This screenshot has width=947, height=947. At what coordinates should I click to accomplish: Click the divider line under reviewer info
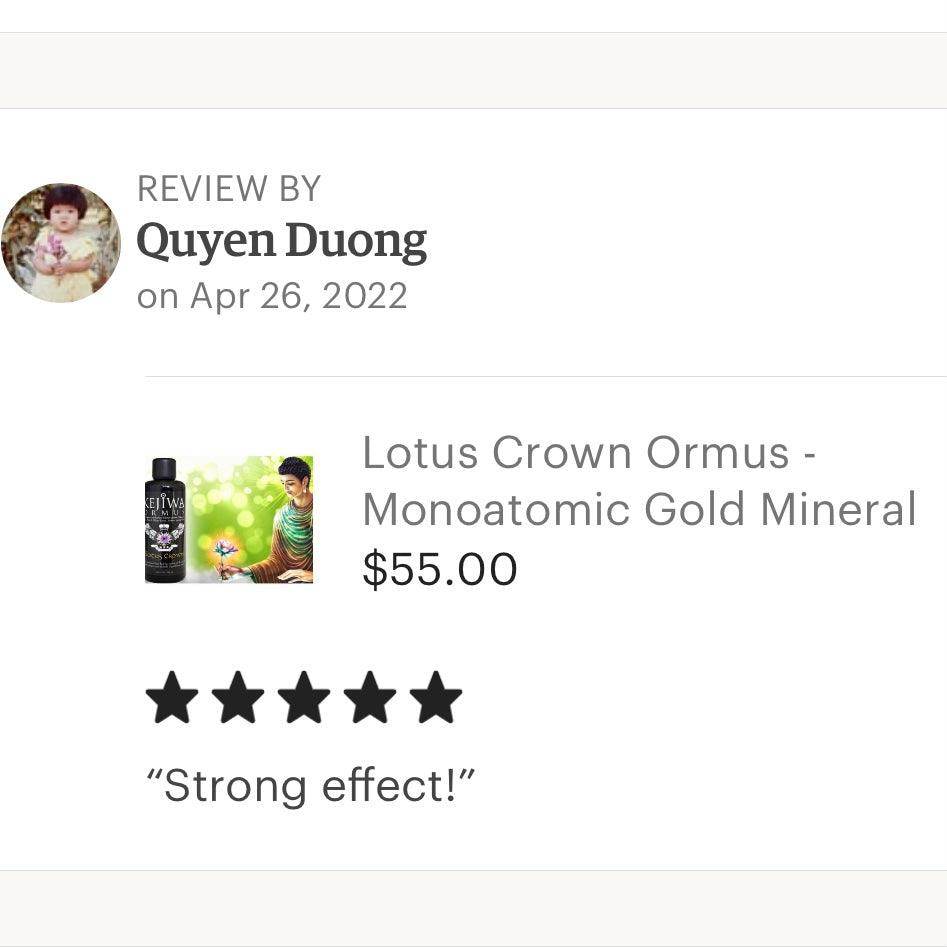(x=545, y=377)
